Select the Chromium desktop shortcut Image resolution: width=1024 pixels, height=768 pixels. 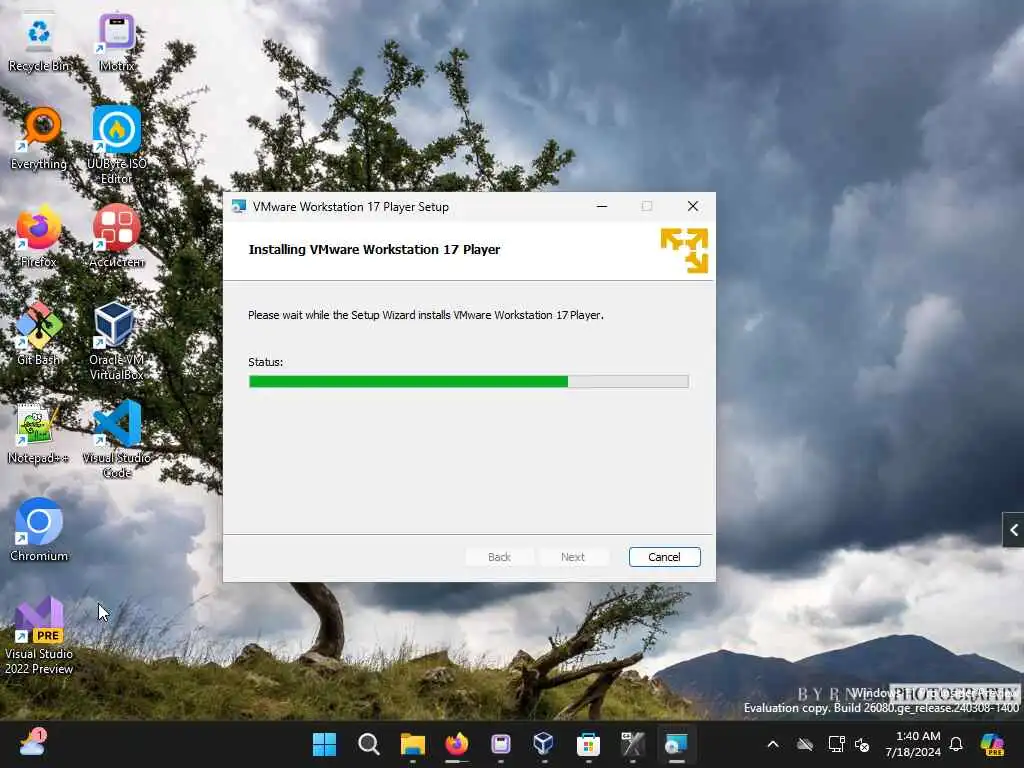(x=39, y=530)
